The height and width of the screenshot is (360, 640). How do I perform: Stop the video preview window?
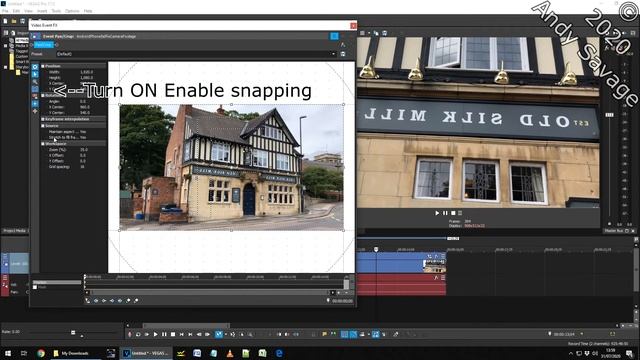coord(453,213)
